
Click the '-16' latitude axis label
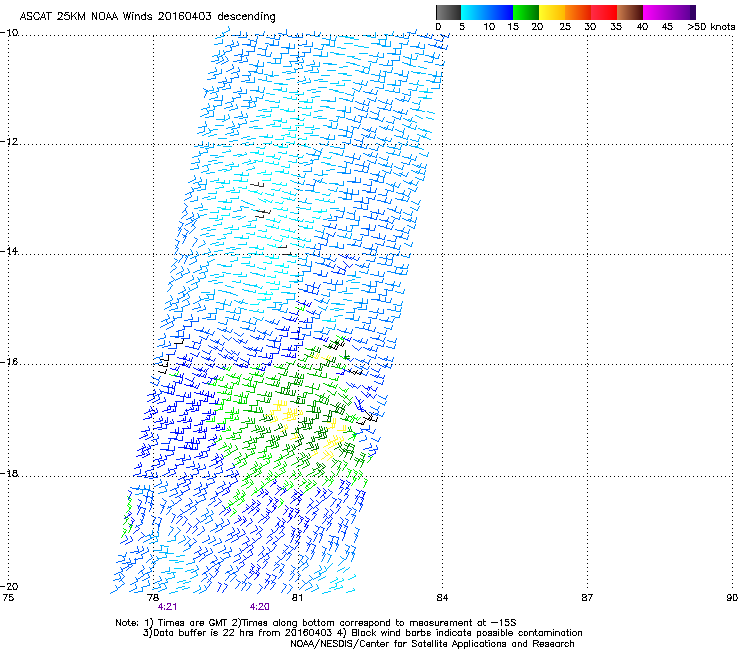click(x=9, y=362)
